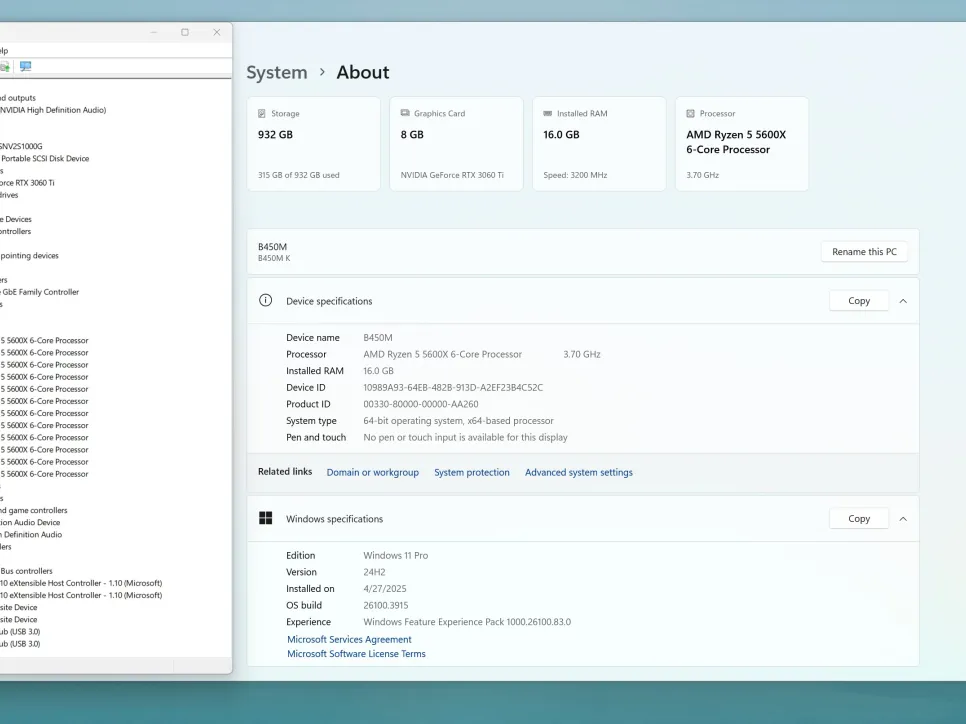Click the Product ID value 00330-80000-00000-AA260
This screenshot has width=966, height=724.
(421, 404)
